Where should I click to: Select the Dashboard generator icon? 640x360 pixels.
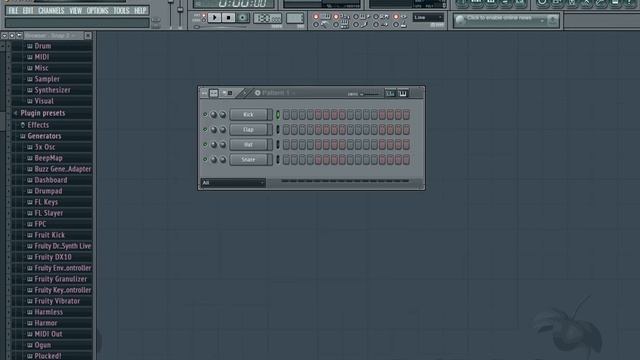click(30, 180)
